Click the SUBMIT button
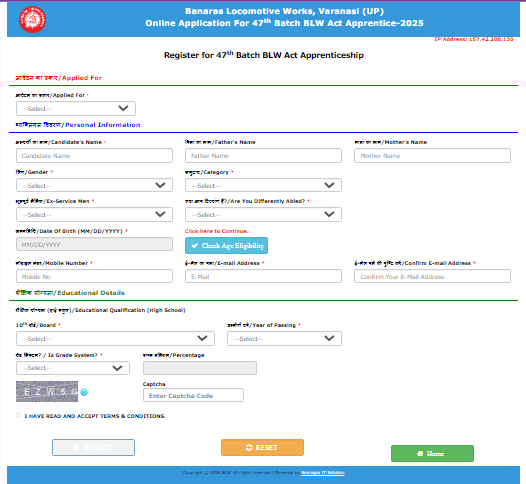This screenshot has width=526, height=484. [94, 447]
